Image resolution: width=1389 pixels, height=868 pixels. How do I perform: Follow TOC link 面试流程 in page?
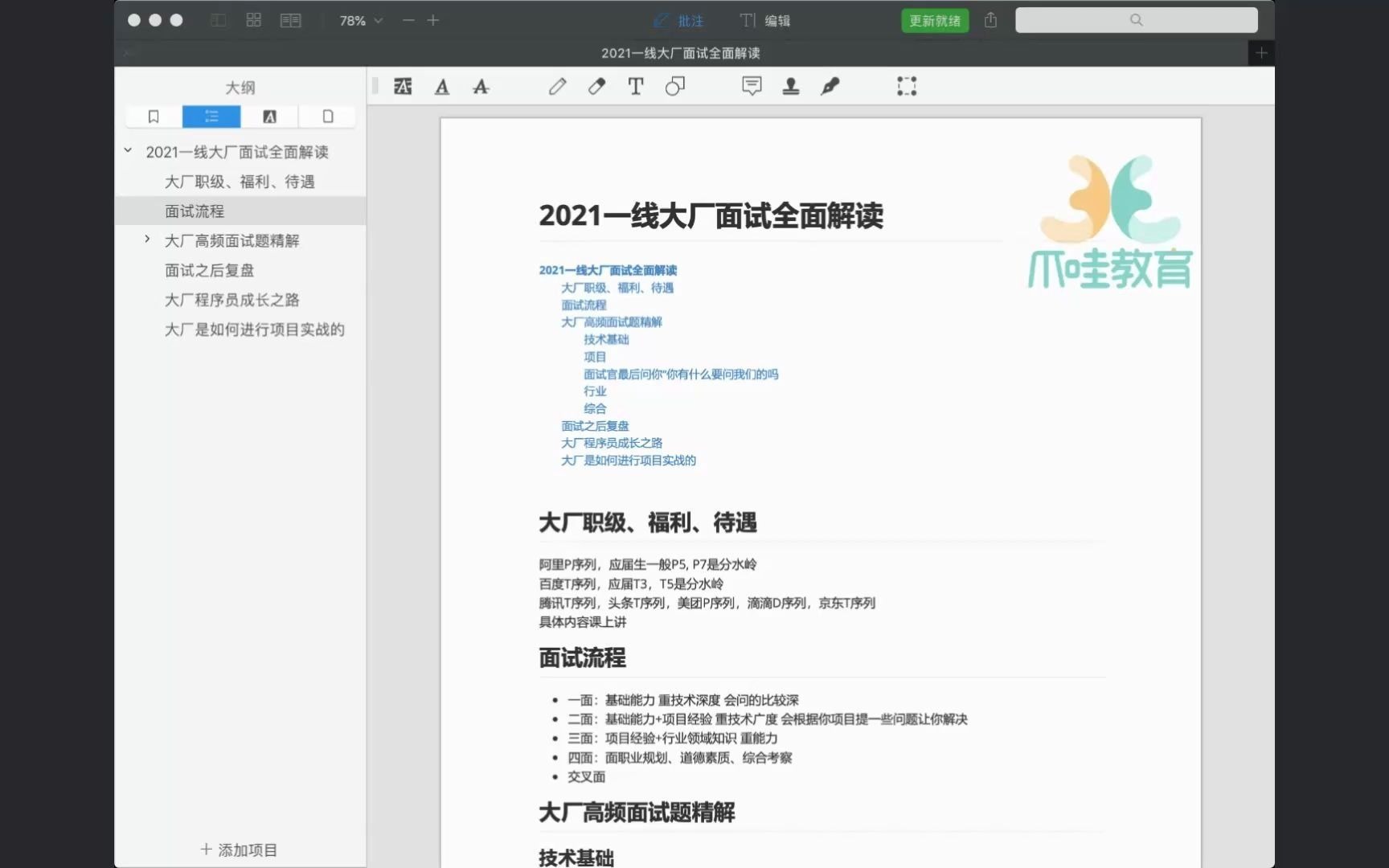[584, 305]
